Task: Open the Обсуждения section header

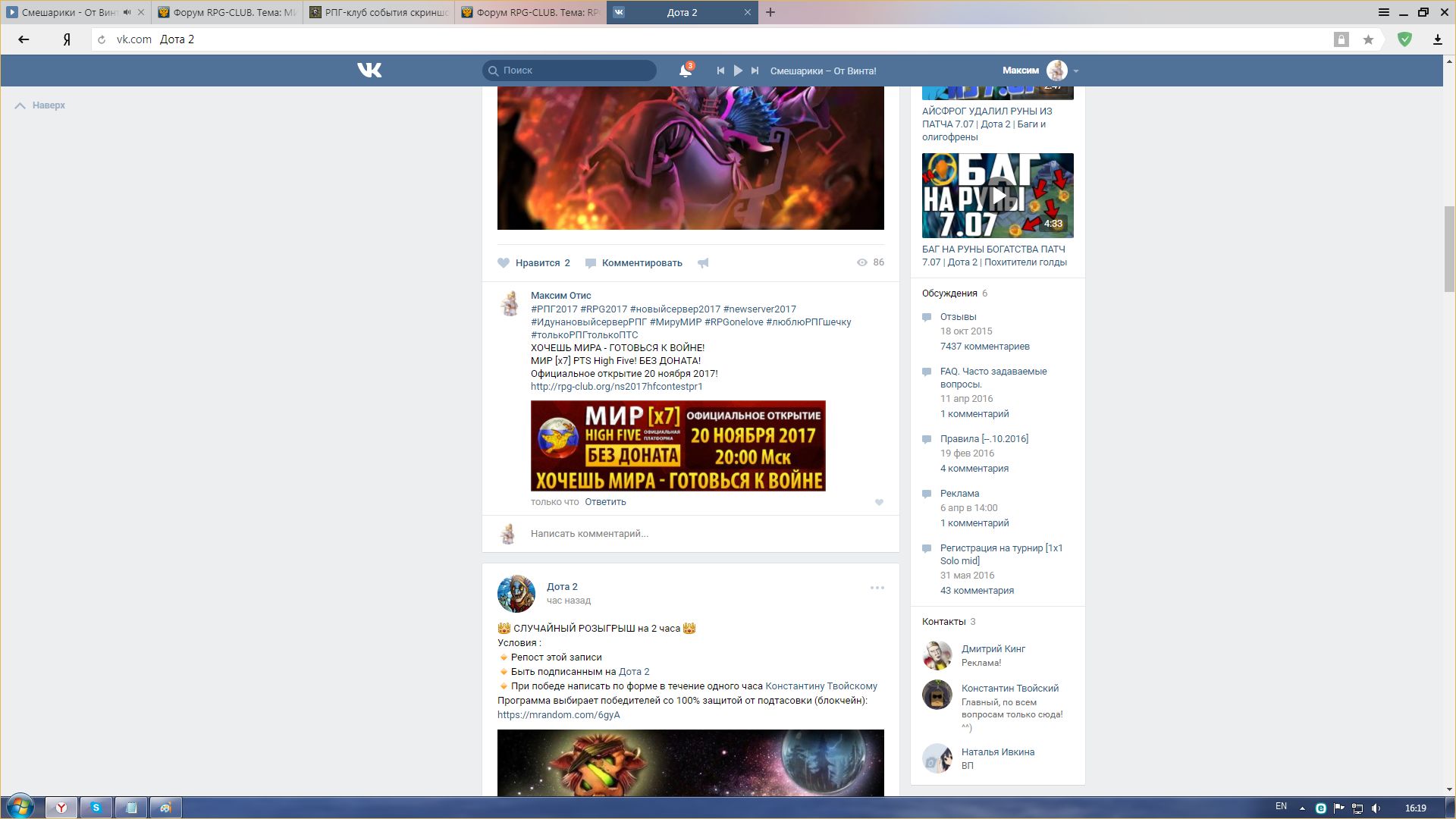Action: 949,293
